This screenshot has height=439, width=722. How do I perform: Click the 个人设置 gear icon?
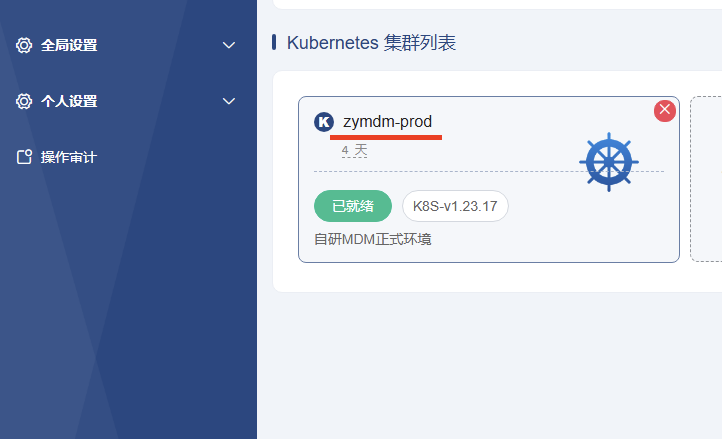24,101
